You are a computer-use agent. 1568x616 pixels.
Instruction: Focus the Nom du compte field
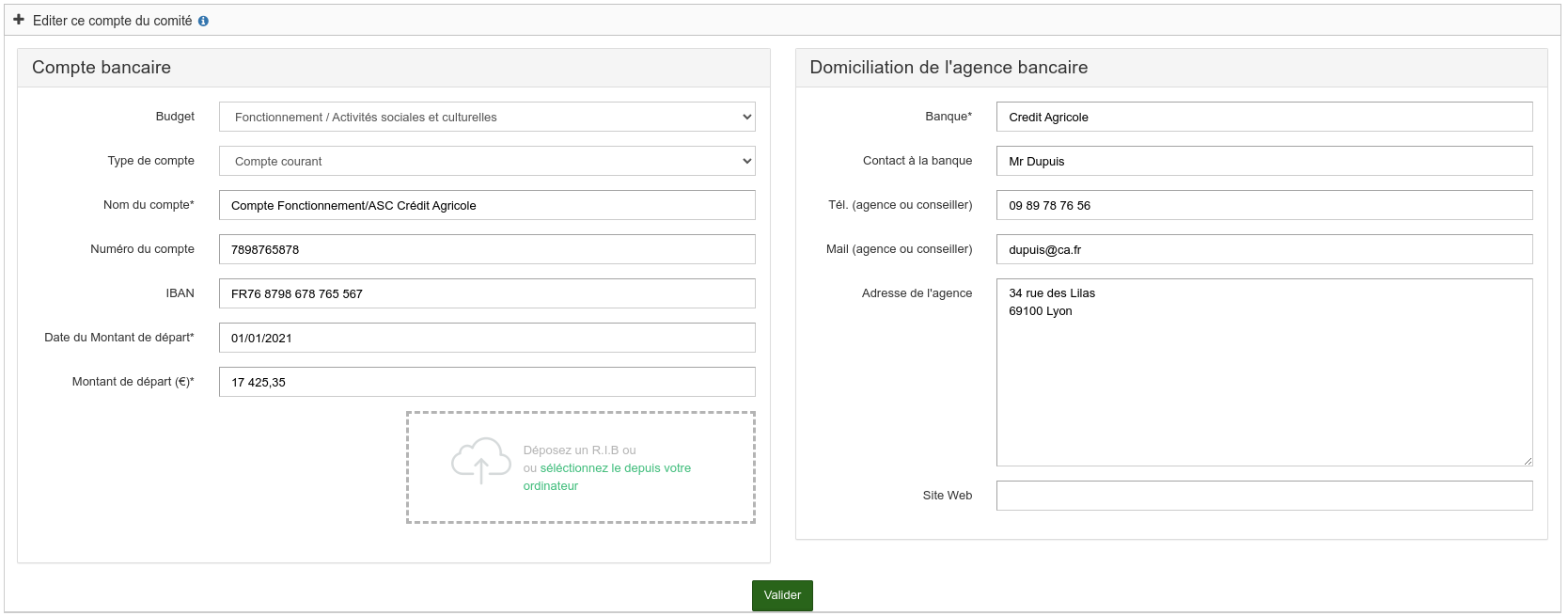tap(486, 205)
